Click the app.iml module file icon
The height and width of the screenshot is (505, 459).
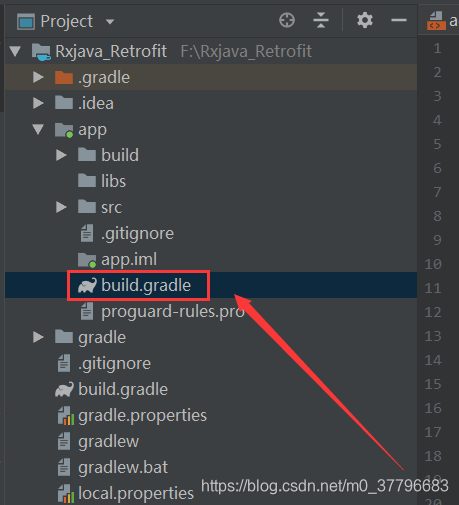click(87, 260)
